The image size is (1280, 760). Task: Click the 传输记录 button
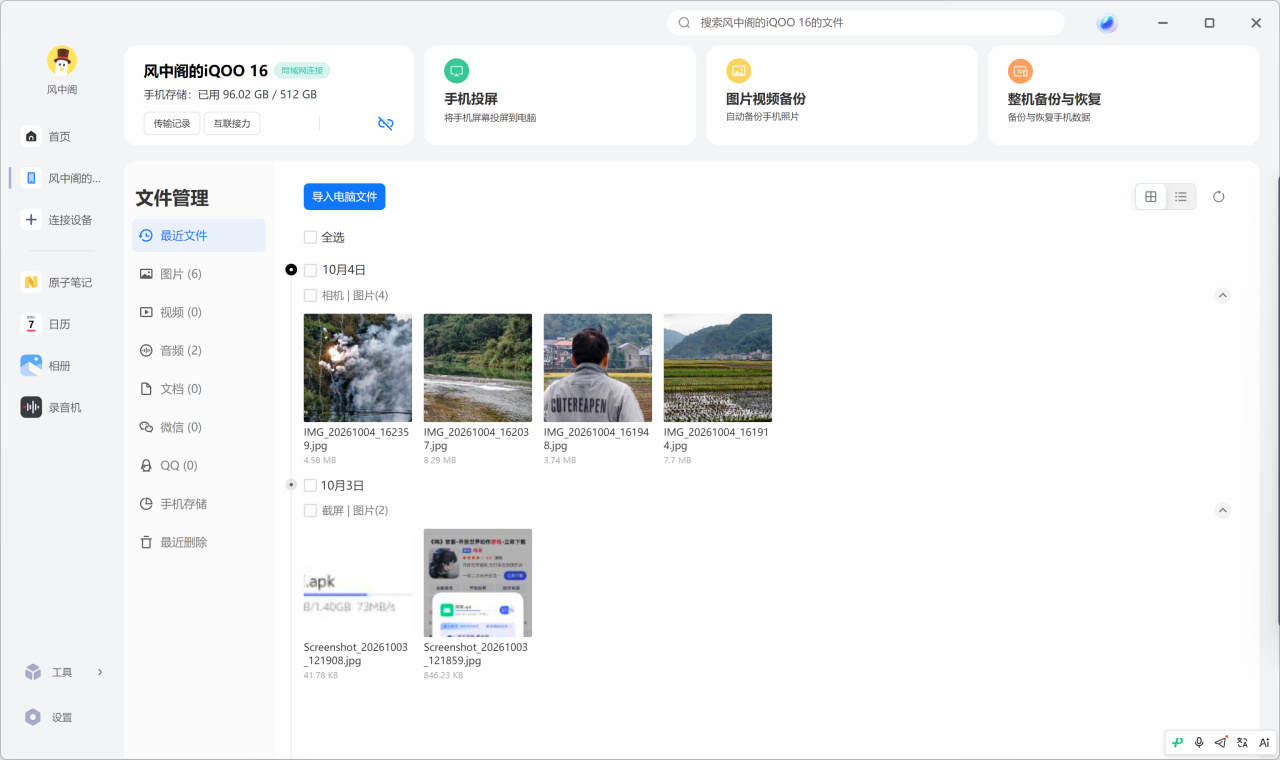[172, 123]
